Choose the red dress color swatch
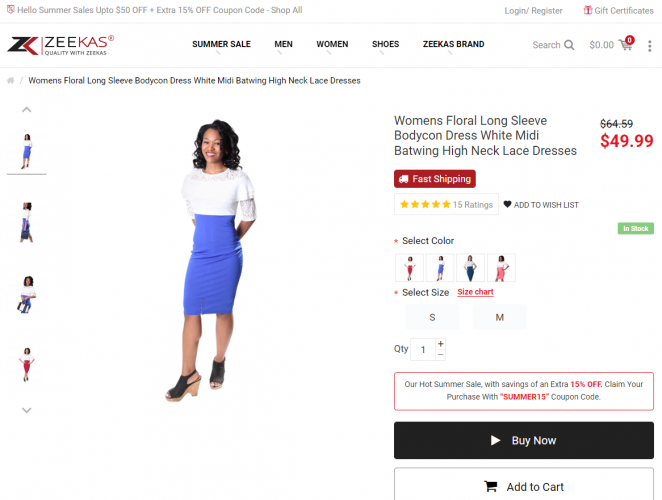 (409, 268)
